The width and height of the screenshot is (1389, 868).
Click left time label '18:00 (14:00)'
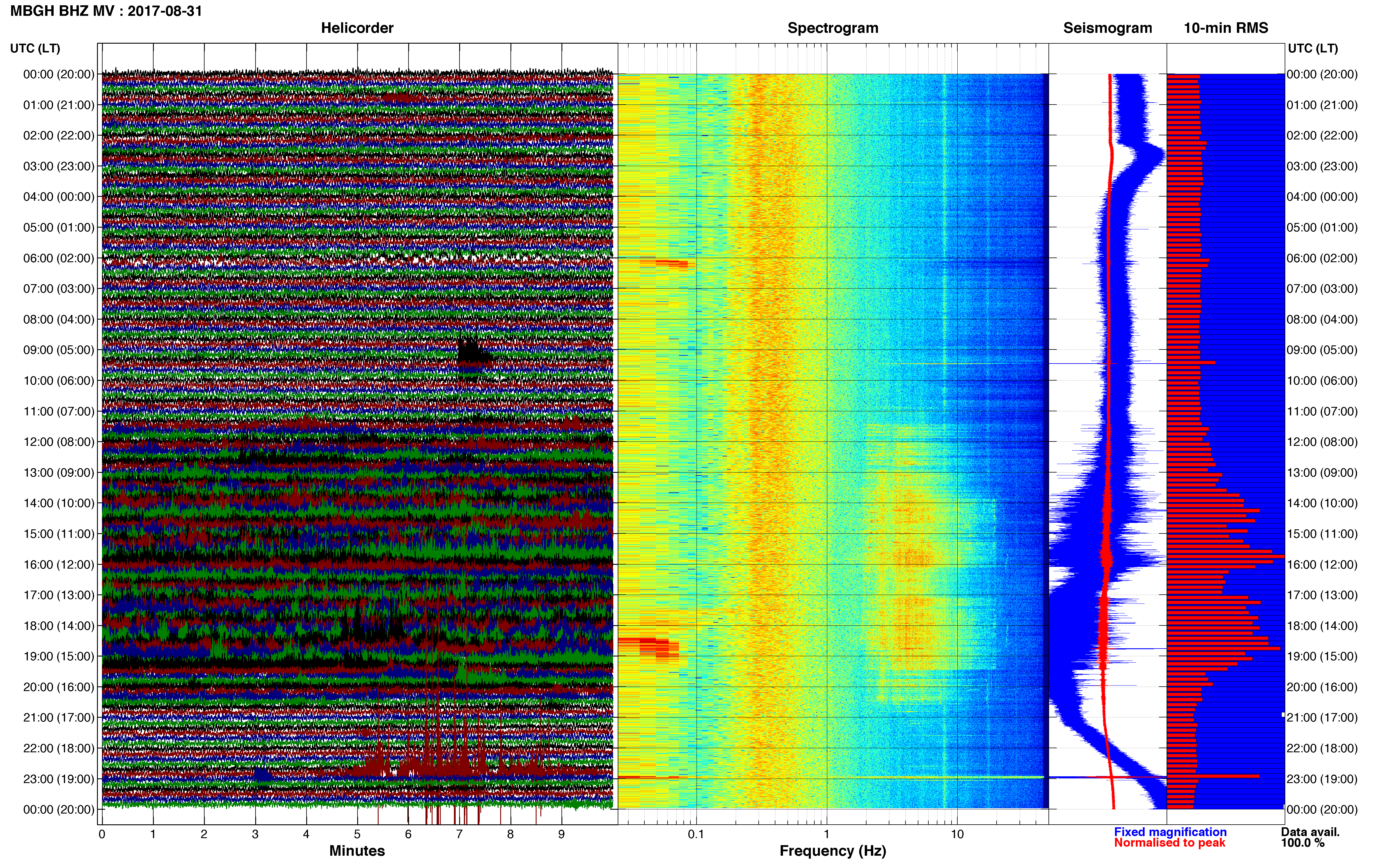coord(59,626)
